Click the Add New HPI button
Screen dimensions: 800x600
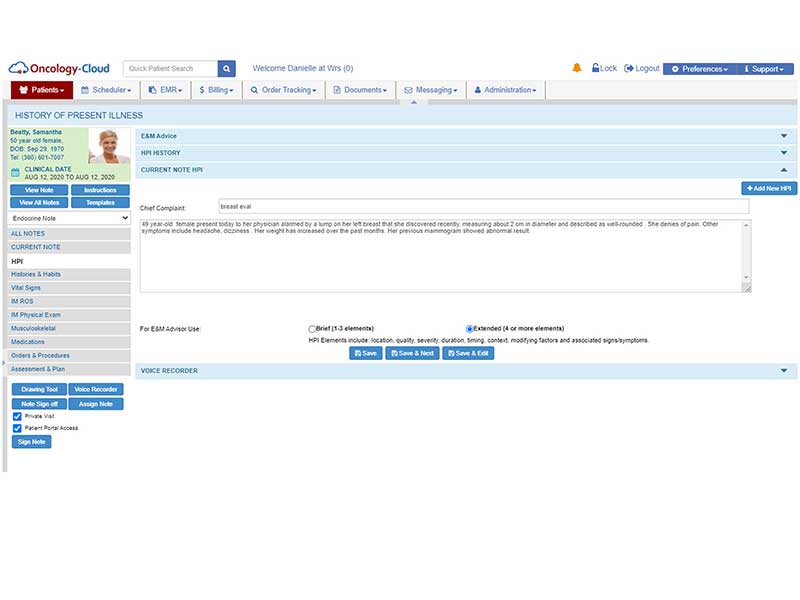769,188
